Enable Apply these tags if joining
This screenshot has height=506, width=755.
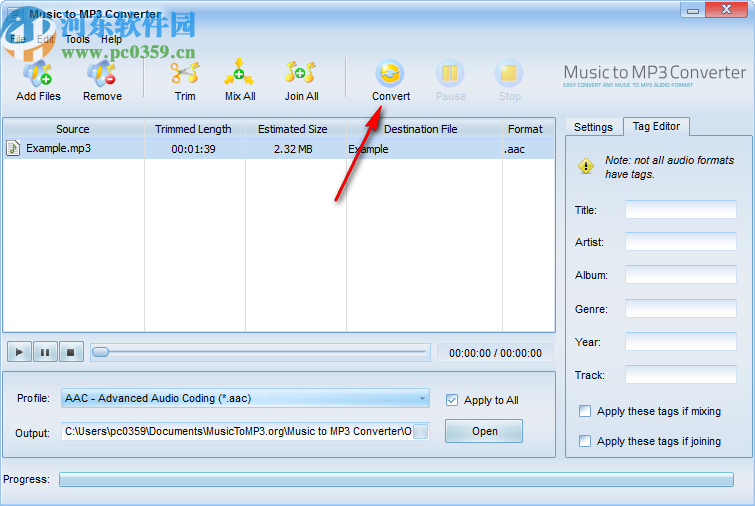(x=585, y=441)
